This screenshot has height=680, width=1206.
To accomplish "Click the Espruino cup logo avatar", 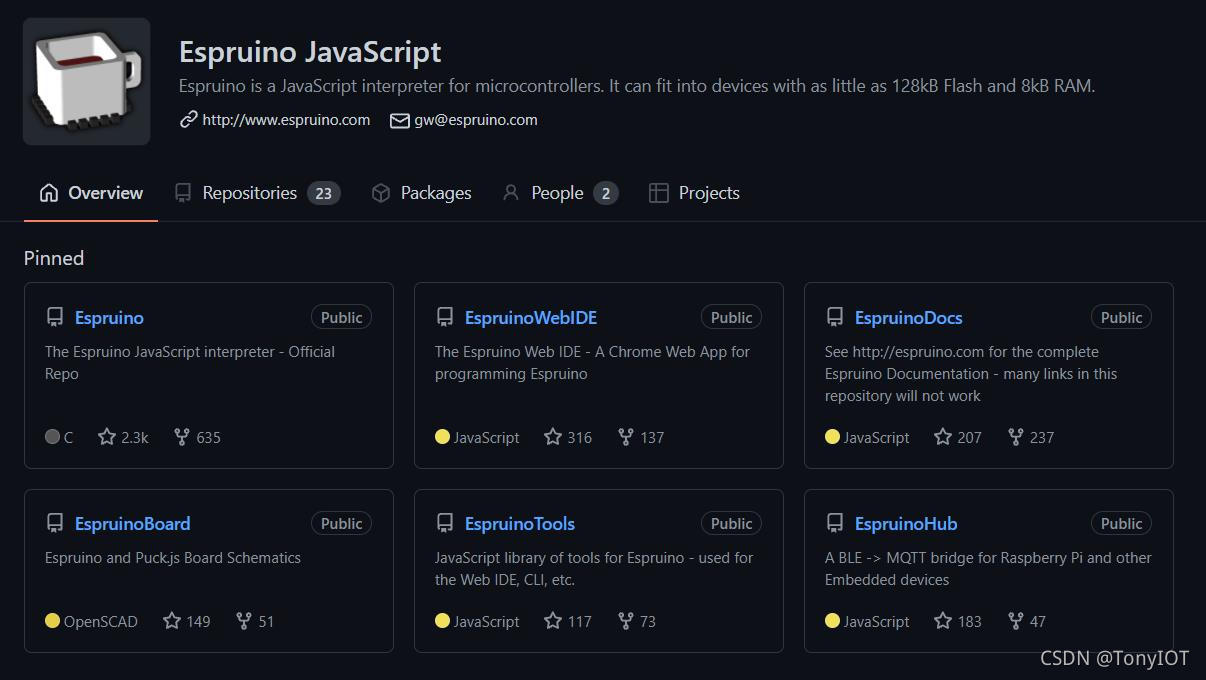I will [x=87, y=81].
